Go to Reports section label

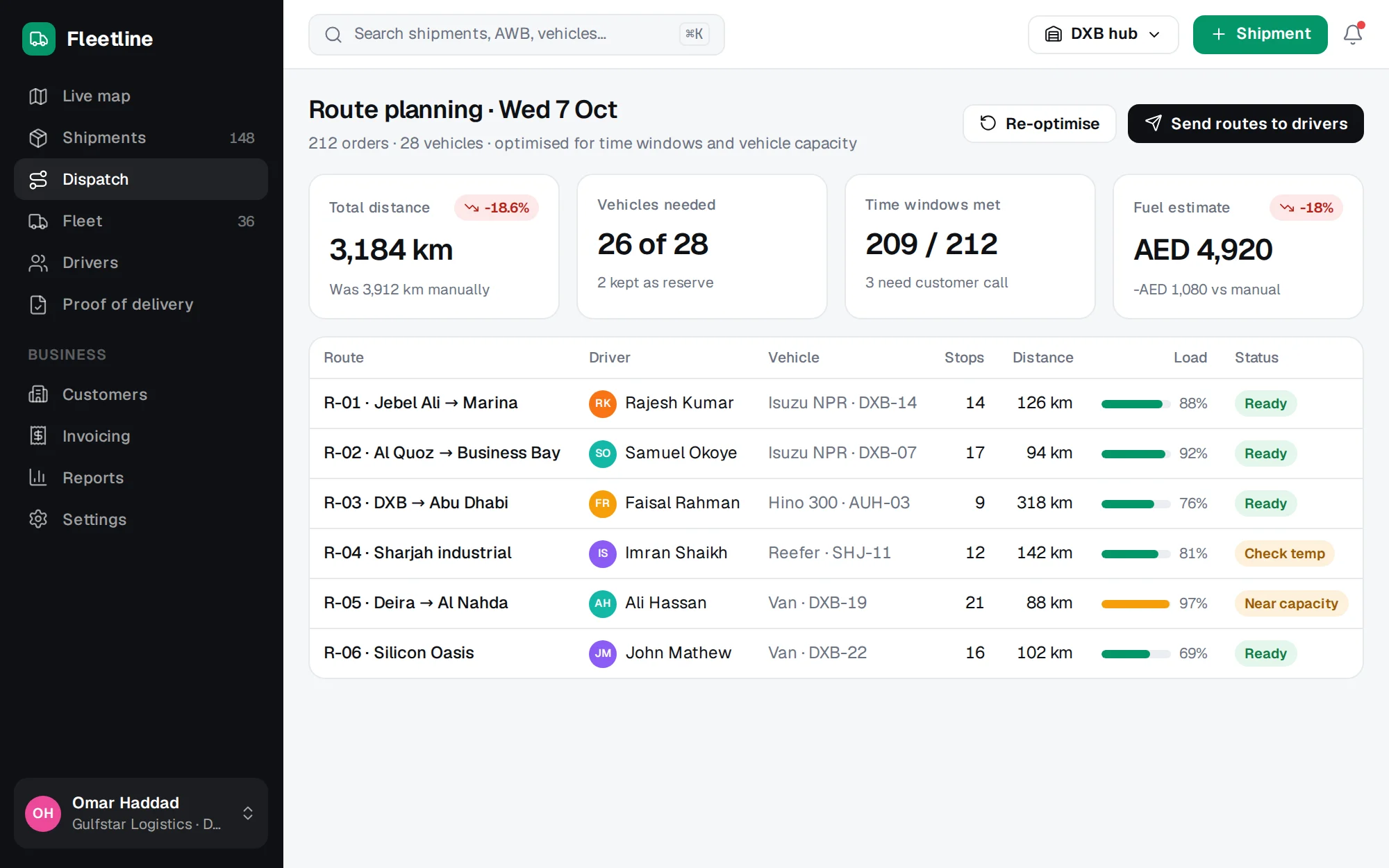pos(93,478)
